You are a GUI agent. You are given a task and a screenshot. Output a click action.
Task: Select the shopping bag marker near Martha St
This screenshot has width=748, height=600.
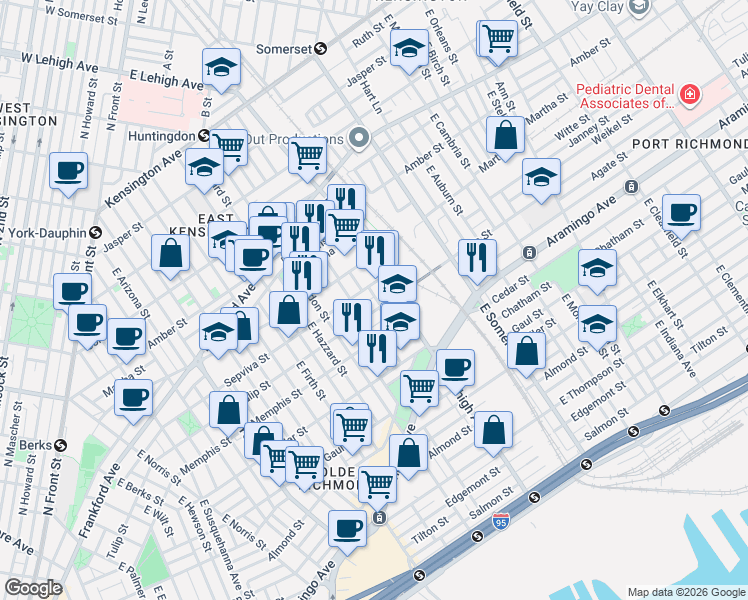point(506,136)
